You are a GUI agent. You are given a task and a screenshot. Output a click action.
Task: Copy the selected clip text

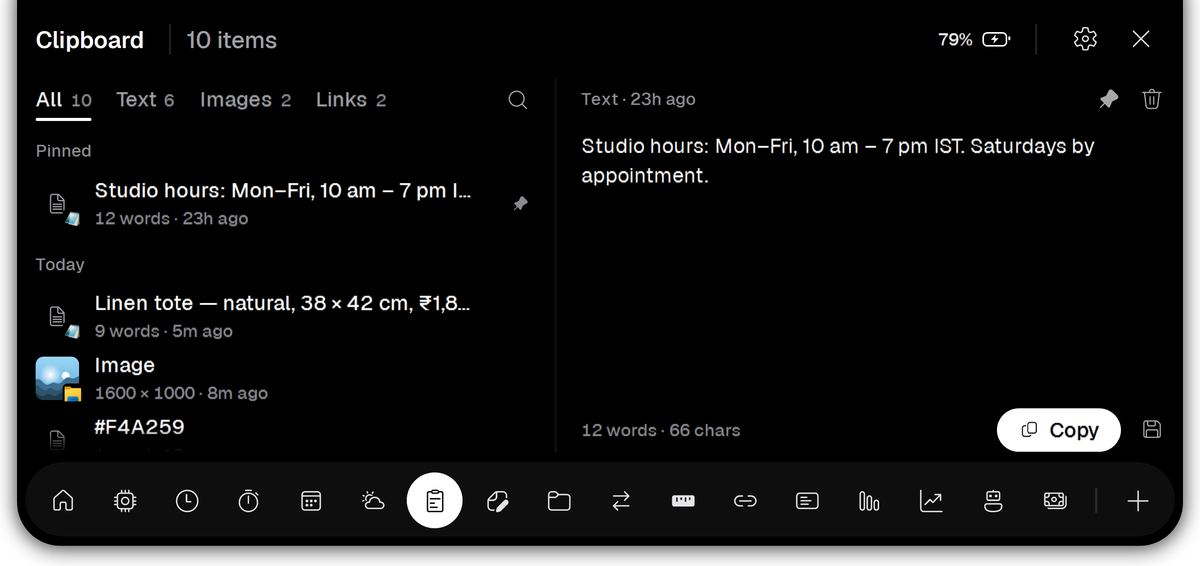(1059, 430)
